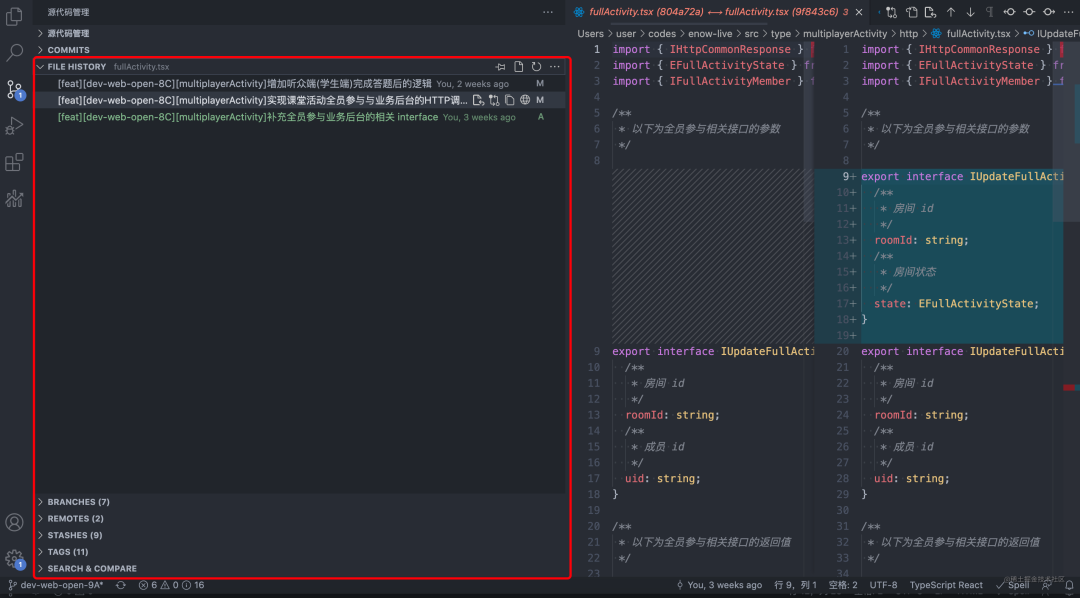The height and width of the screenshot is (598, 1080).
Task: Open the Source Control view icon
Action: point(14,90)
